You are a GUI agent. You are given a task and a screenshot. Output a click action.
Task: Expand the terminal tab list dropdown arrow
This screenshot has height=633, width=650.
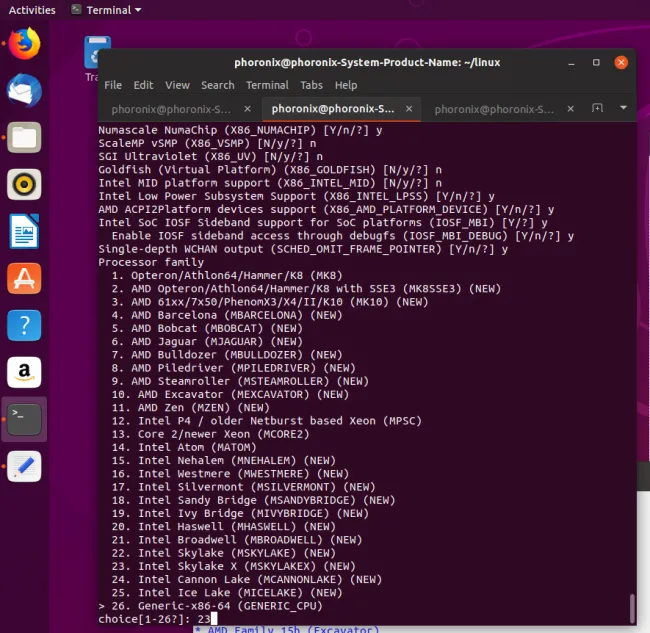point(623,108)
